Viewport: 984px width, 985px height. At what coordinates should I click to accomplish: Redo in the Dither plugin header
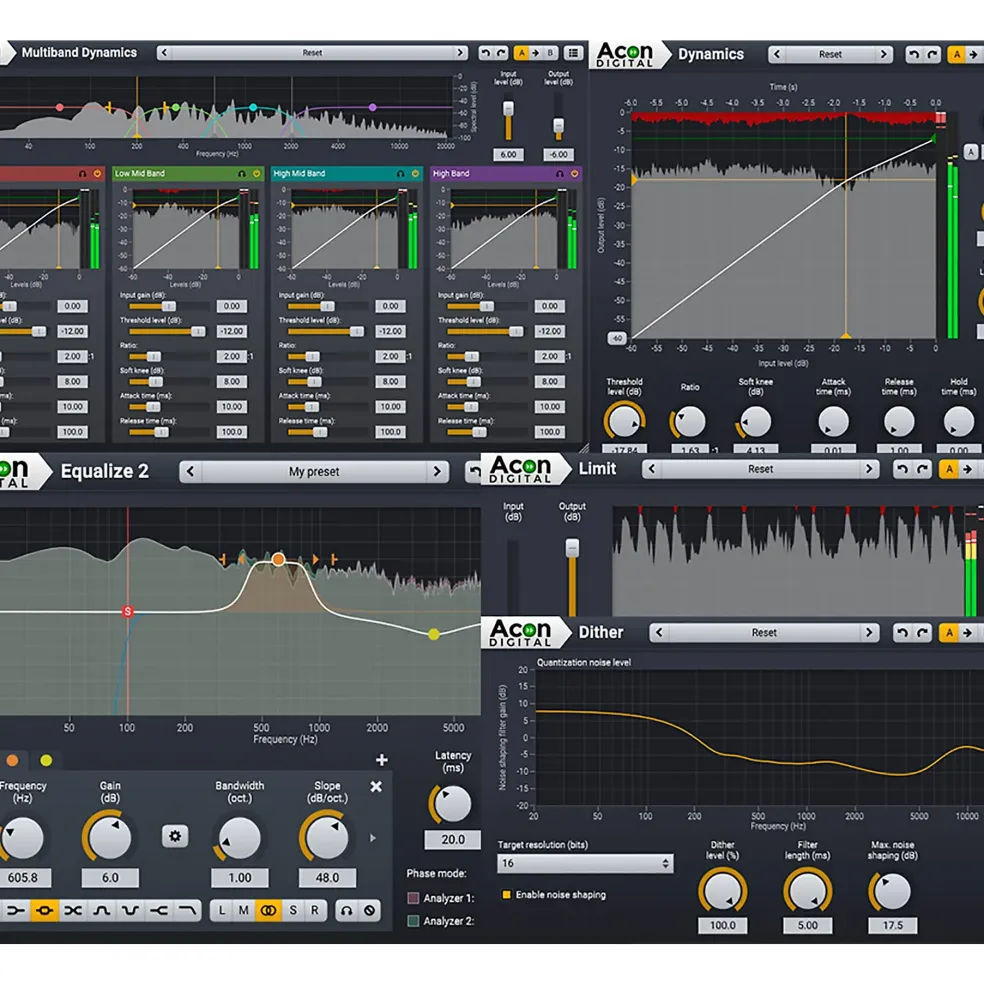tap(922, 633)
